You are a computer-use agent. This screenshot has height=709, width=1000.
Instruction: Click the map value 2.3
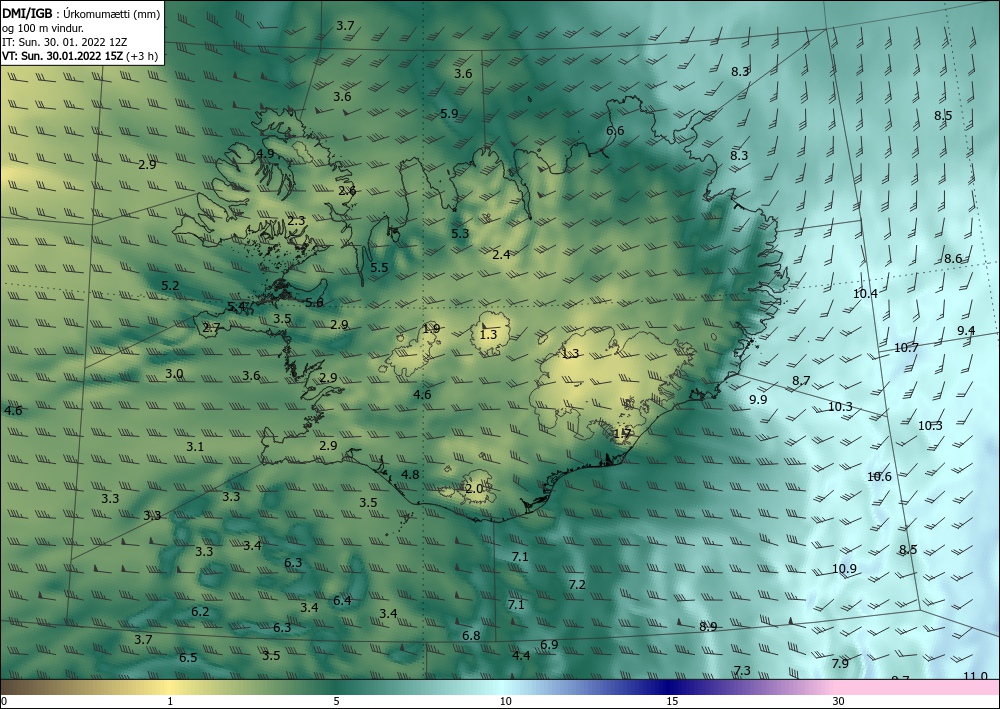(297, 221)
